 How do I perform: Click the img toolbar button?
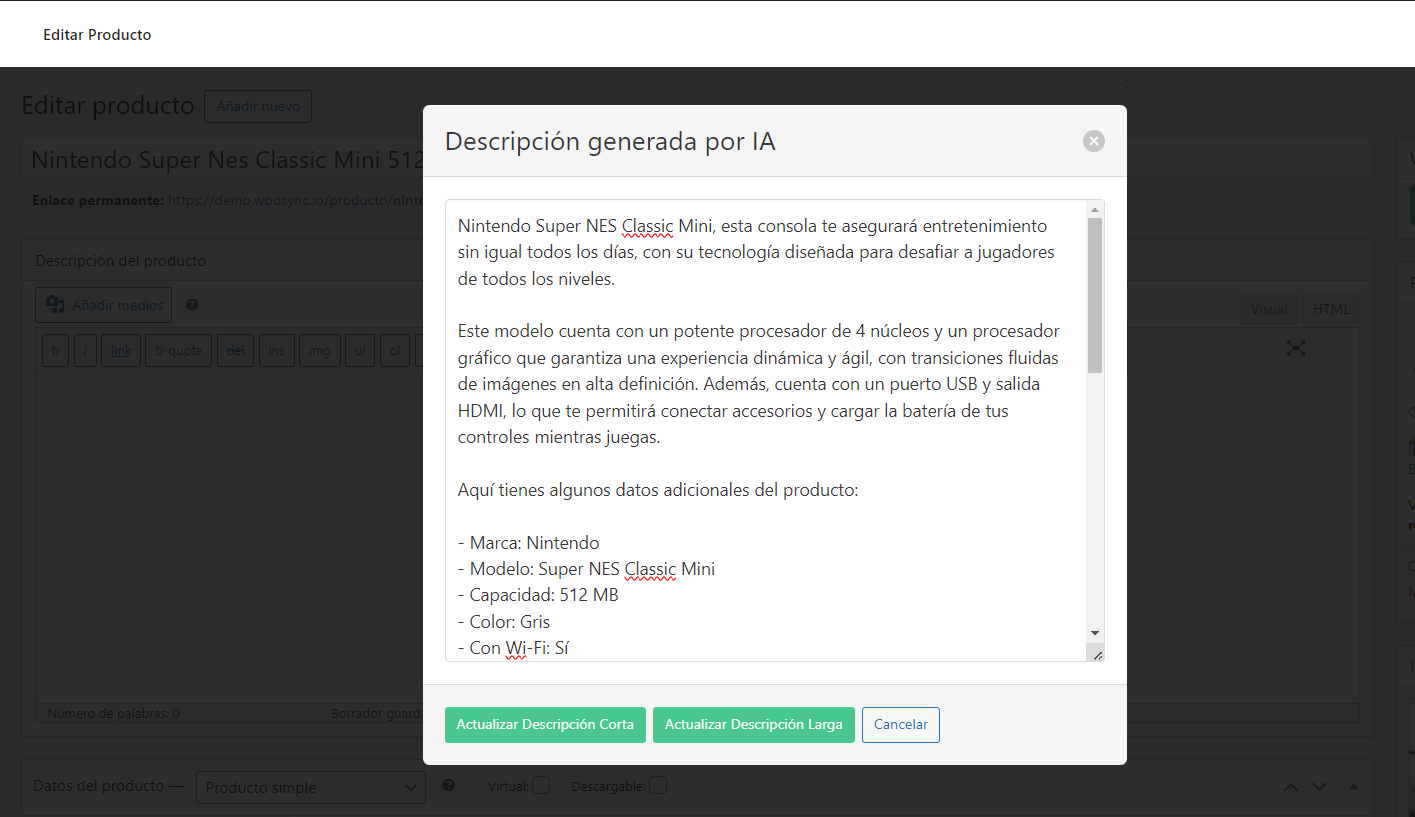pos(319,351)
